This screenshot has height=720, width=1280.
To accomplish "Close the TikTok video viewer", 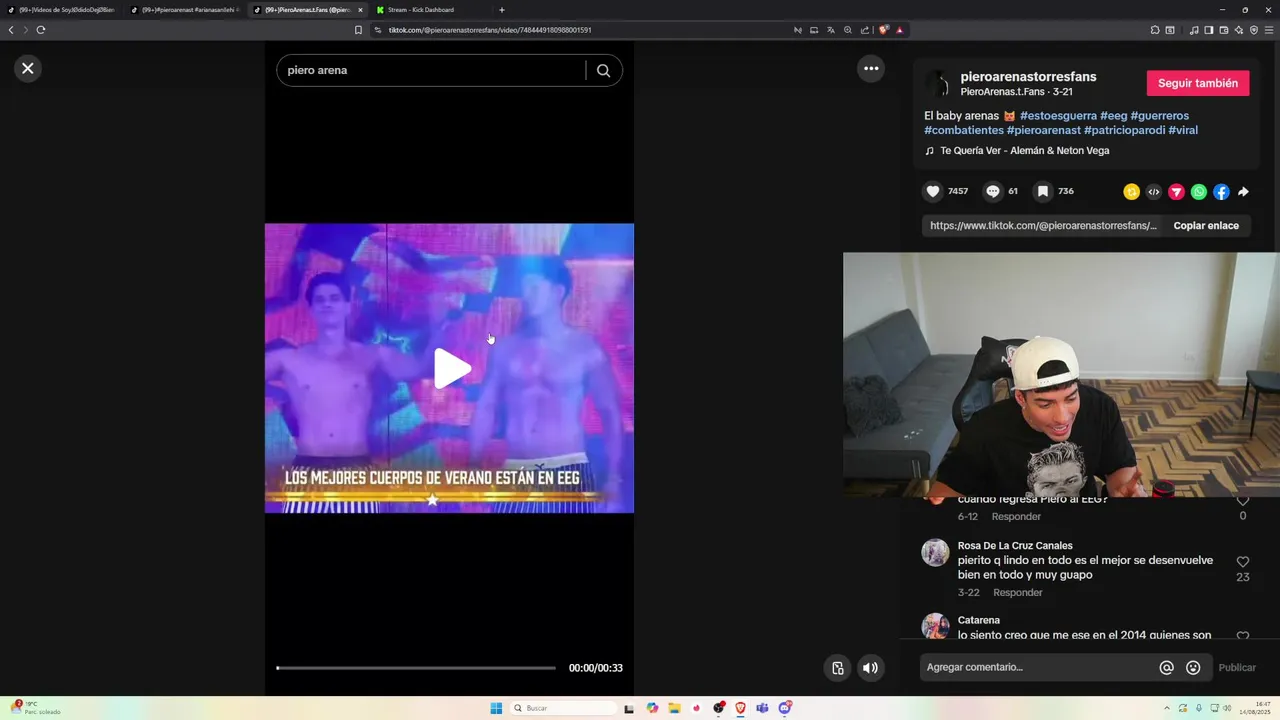I will pyautogui.click(x=28, y=68).
